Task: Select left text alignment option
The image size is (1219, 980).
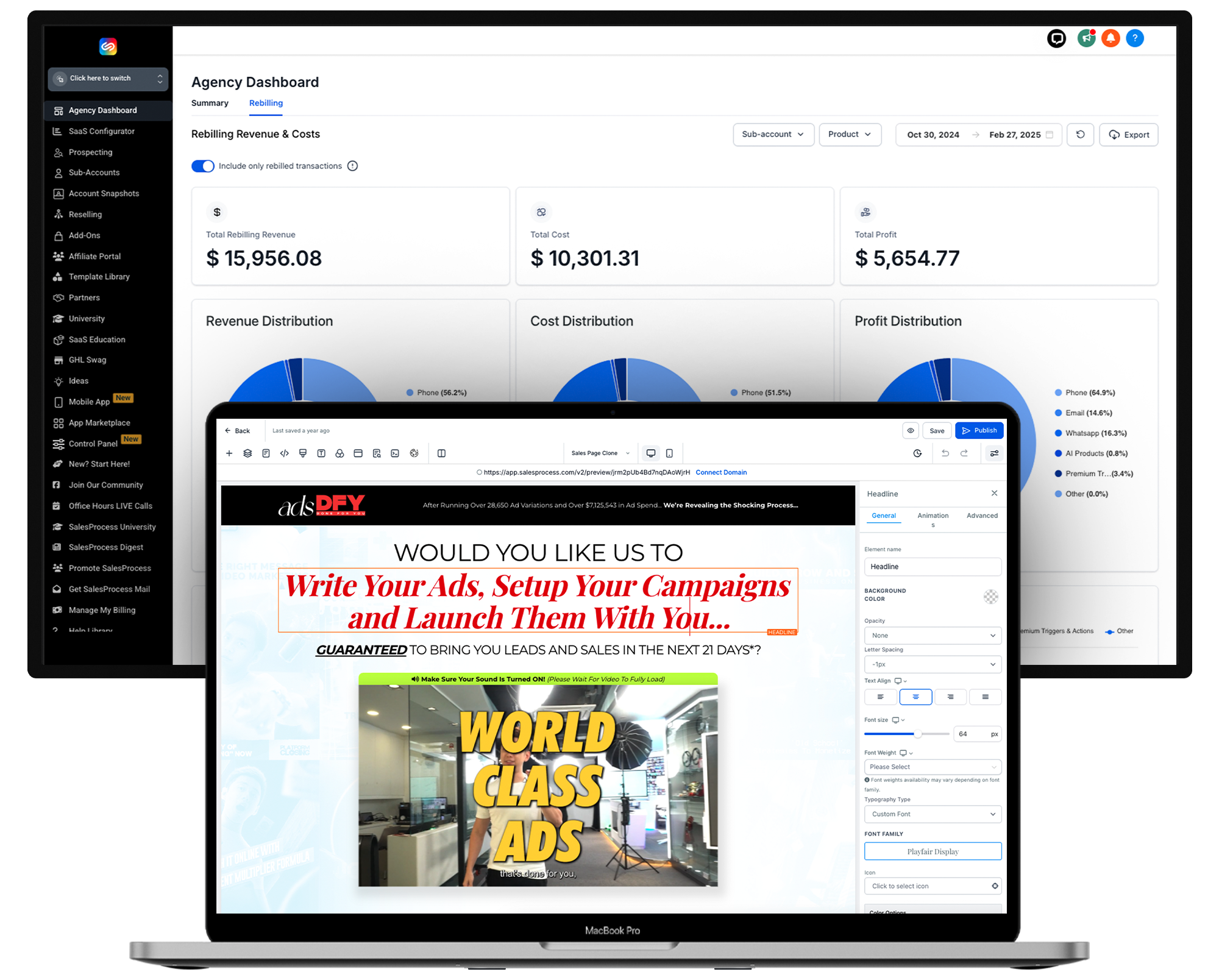Action: 880,697
